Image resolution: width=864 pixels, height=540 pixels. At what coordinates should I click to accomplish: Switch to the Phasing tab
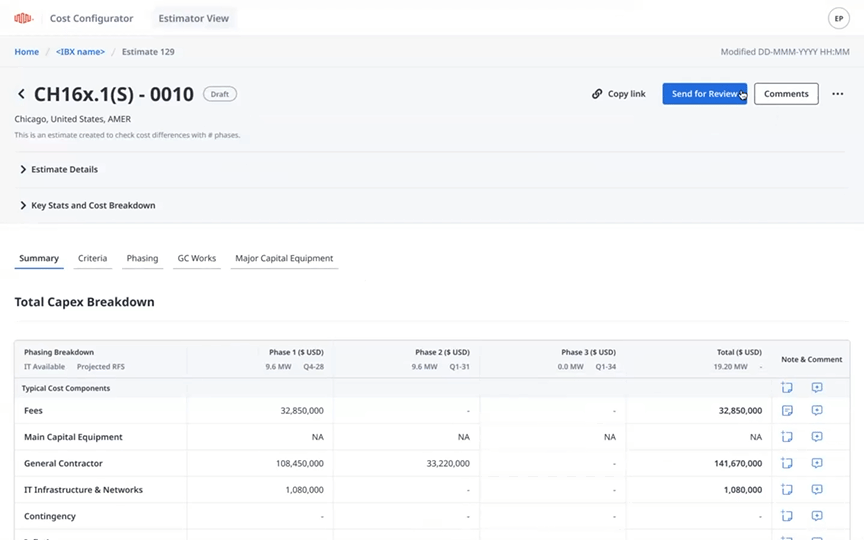coord(142,258)
